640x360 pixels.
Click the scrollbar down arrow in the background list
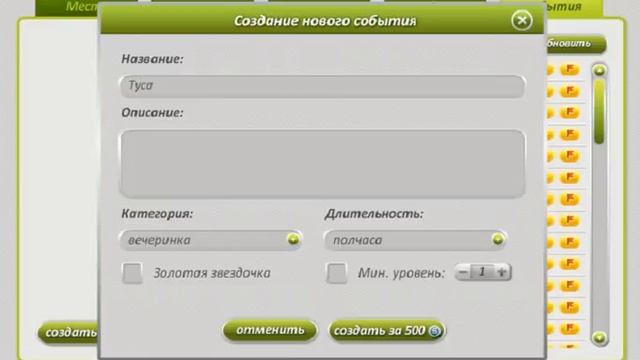pos(600,338)
